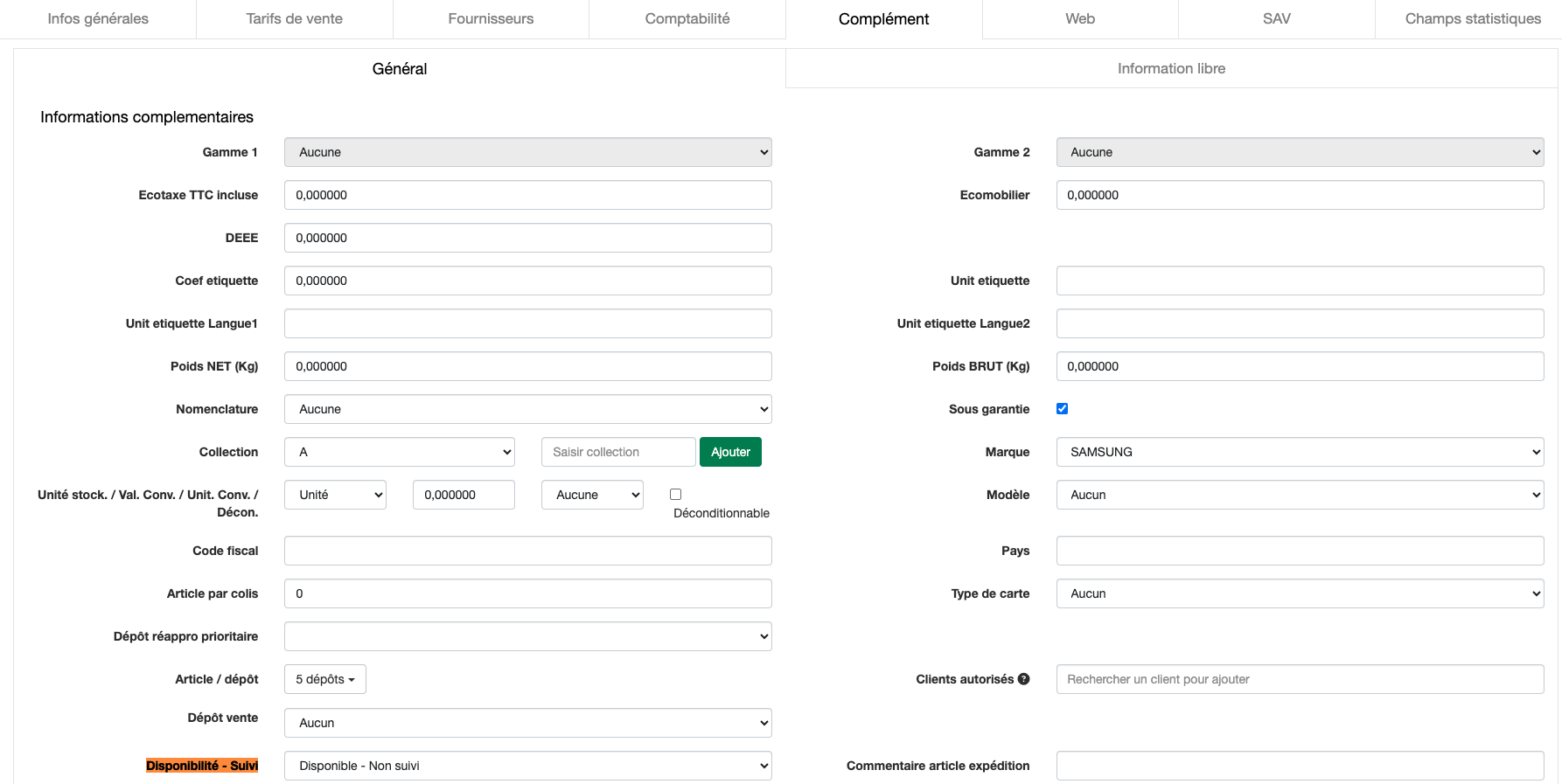
Task: Open the Information libre sub-tab
Action: 1170,68
